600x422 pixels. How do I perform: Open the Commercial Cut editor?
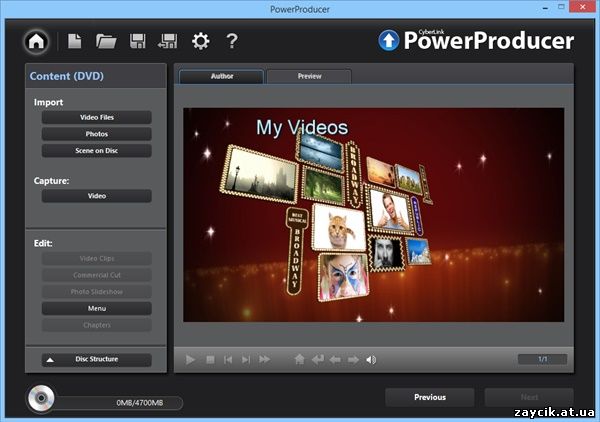click(96, 275)
